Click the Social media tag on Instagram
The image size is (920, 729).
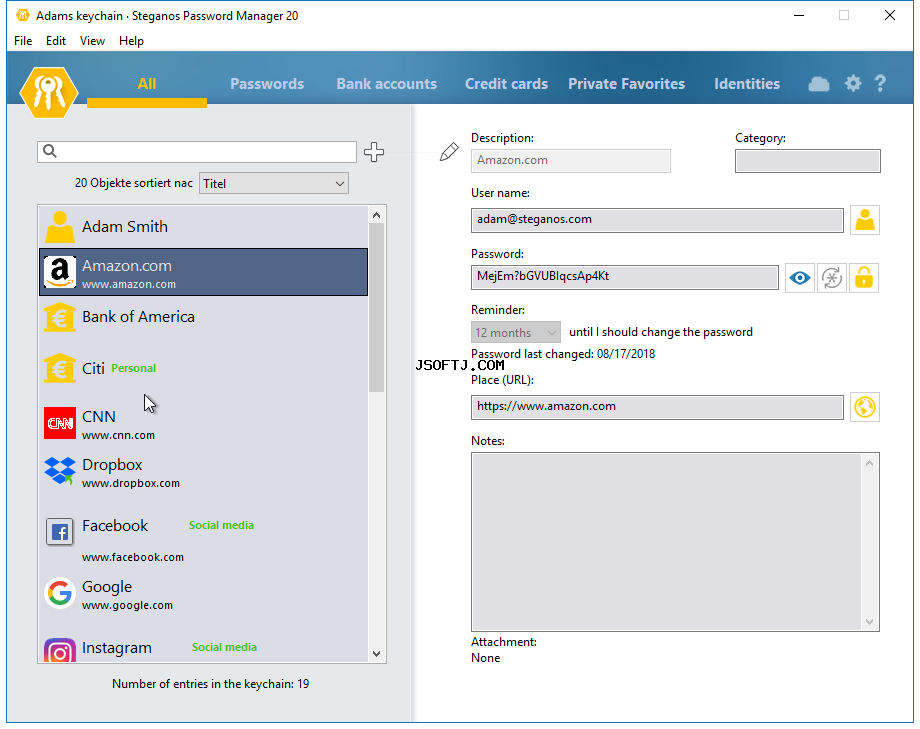click(x=224, y=647)
